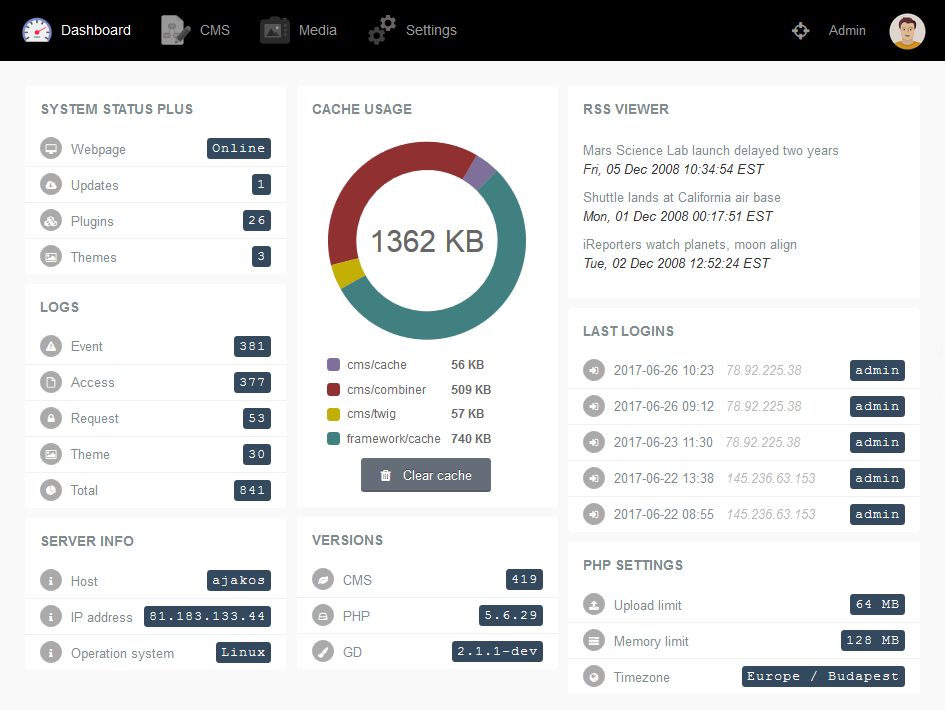Click the Host info icon
Screen dimensions: 945x710
[x=51, y=581]
